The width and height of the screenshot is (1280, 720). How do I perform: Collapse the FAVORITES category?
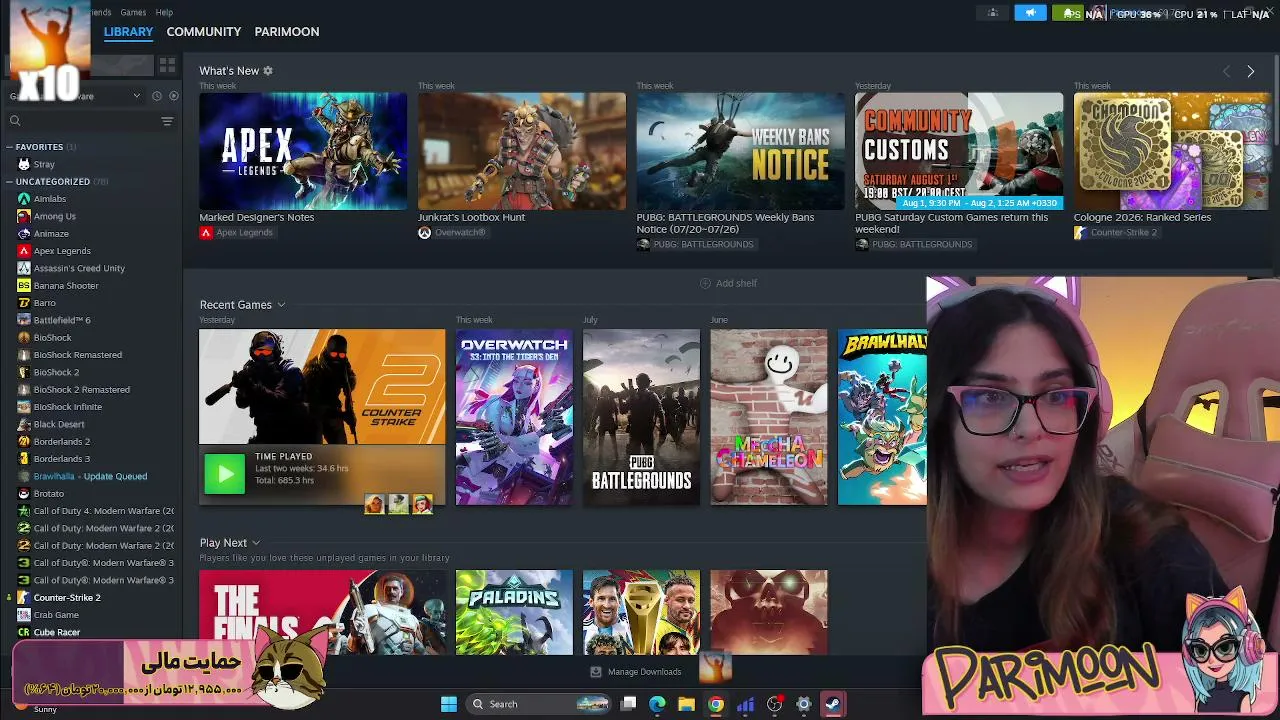point(10,147)
